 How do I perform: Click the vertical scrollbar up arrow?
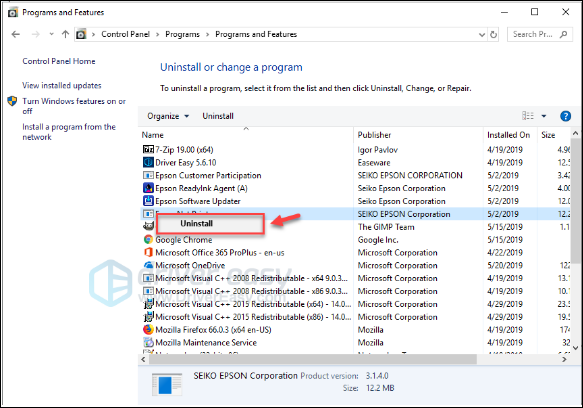(575, 133)
